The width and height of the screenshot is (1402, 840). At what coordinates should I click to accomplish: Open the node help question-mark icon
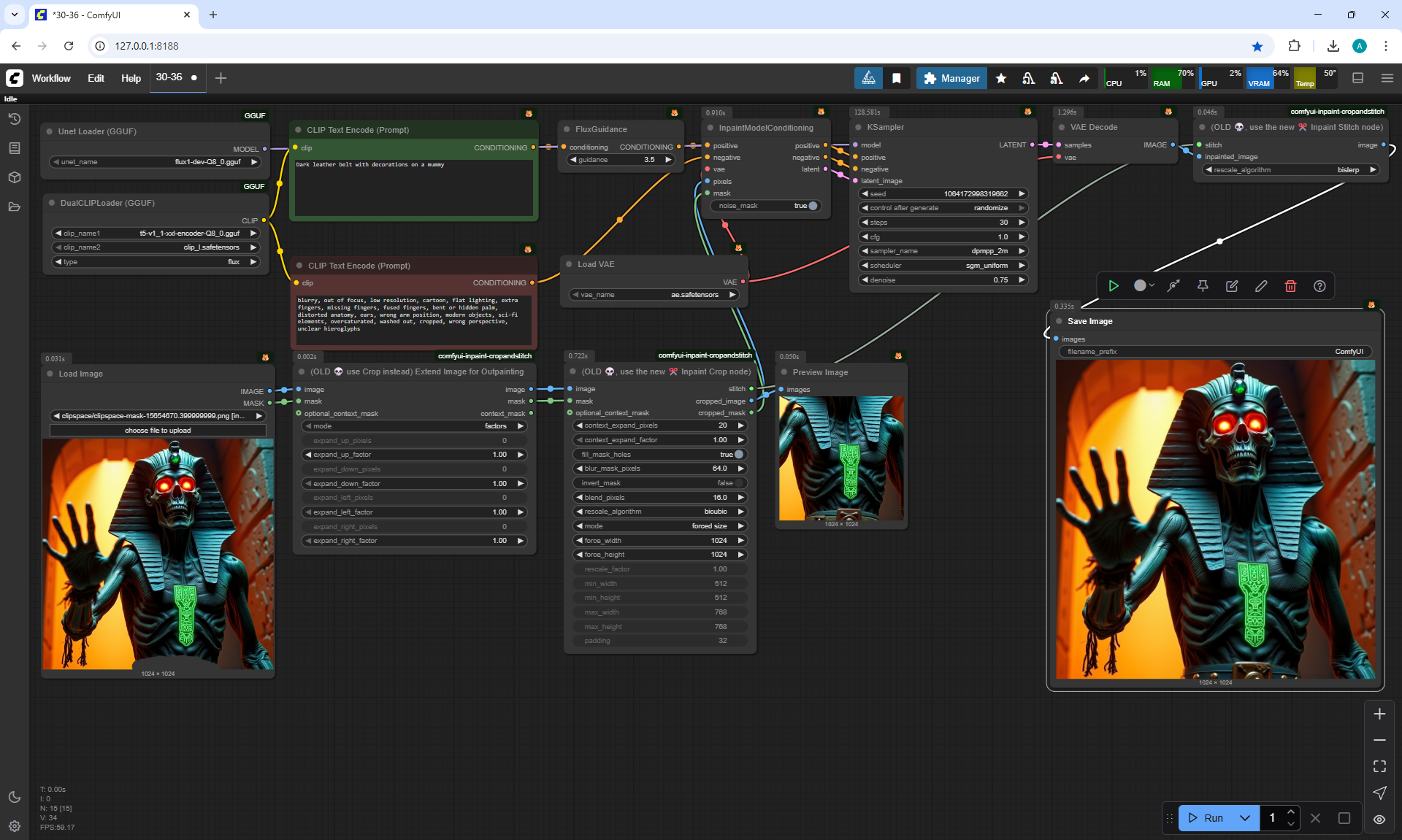click(x=1319, y=286)
